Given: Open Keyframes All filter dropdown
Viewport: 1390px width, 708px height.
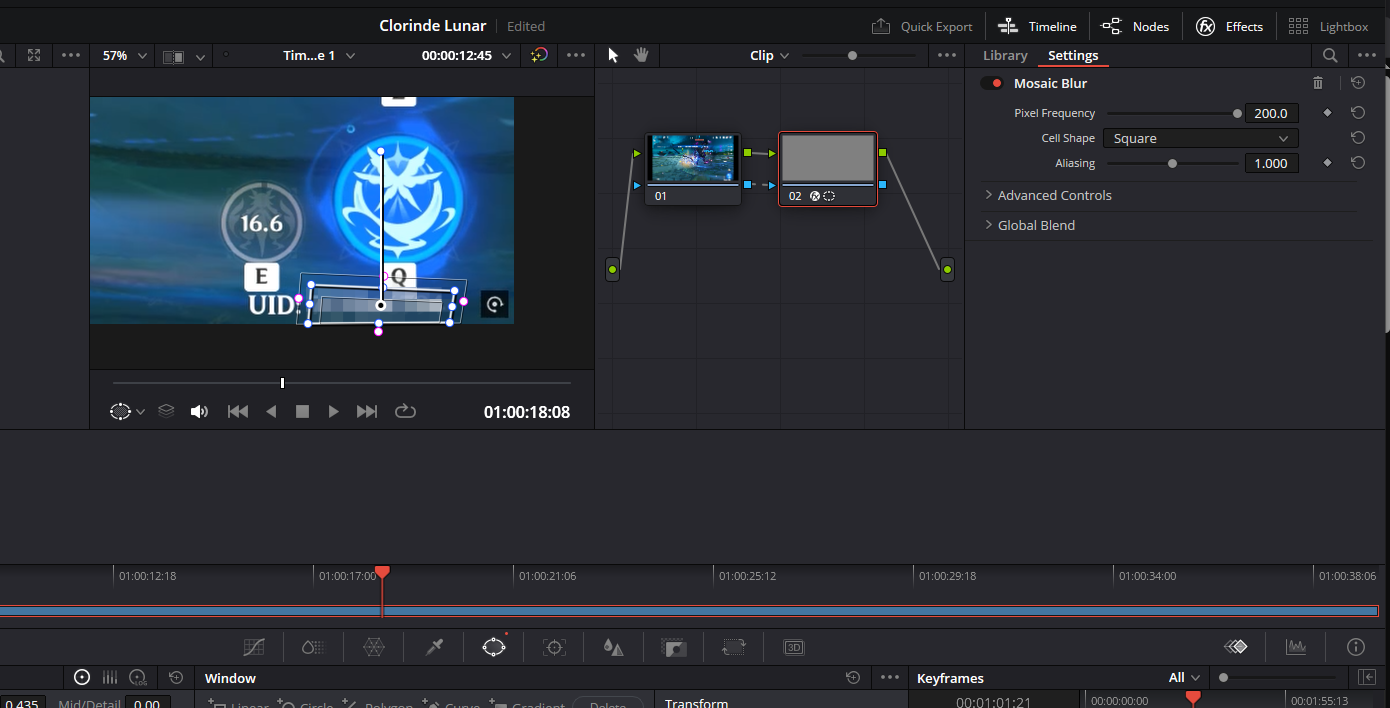Looking at the screenshot, I should (1184, 678).
